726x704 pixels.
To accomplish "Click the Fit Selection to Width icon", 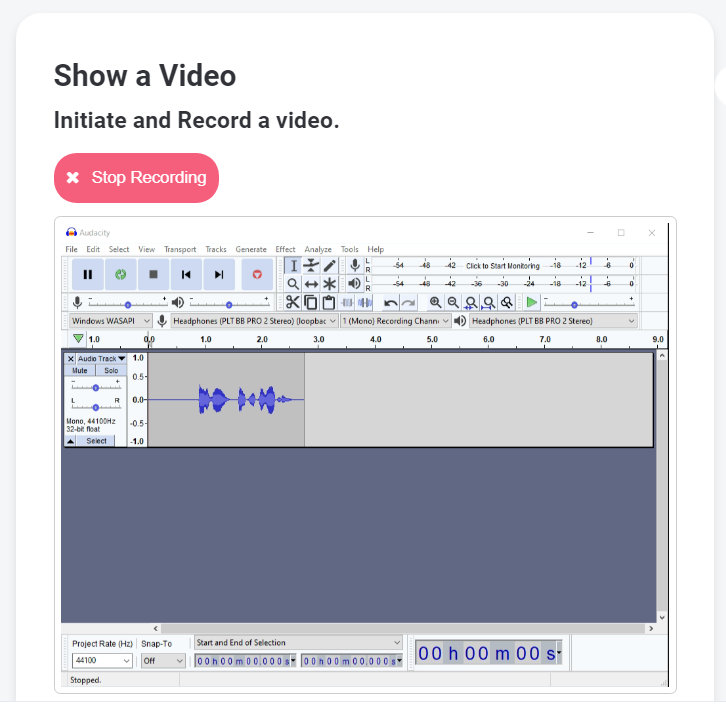I will [471, 303].
